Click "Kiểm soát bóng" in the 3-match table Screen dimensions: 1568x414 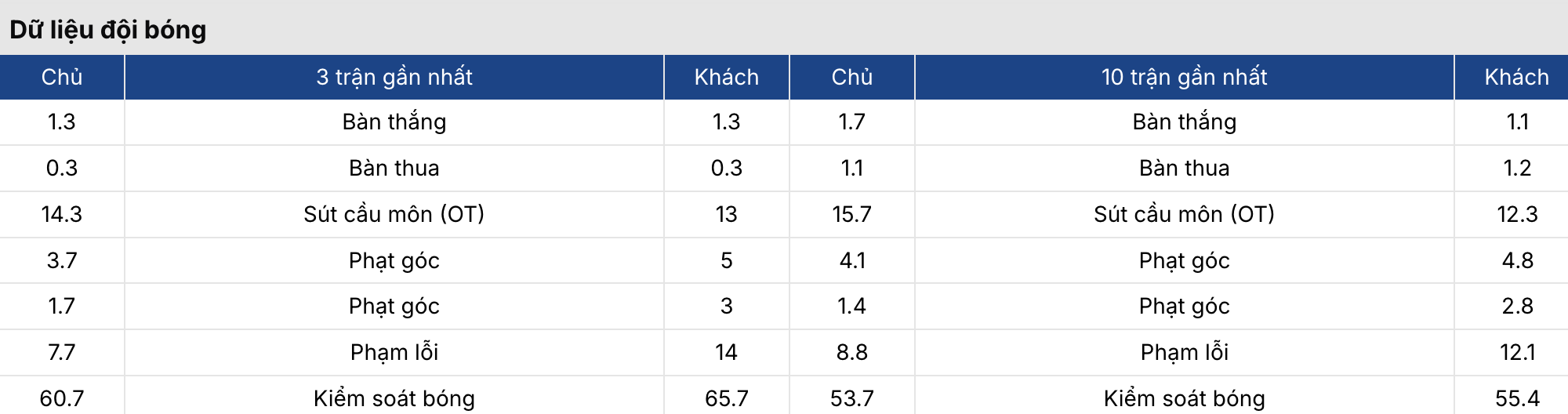coord(394,398)
